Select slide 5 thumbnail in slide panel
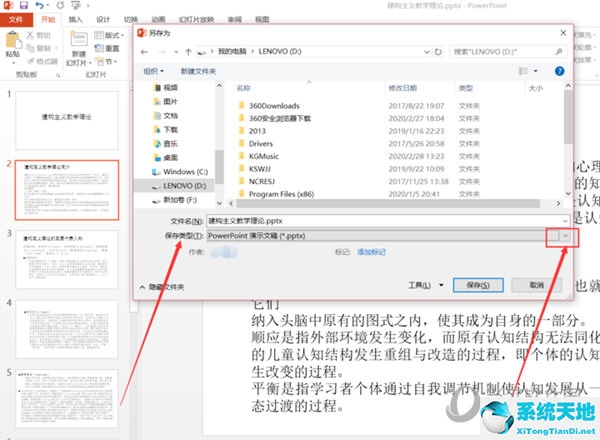 coord(67,399)
